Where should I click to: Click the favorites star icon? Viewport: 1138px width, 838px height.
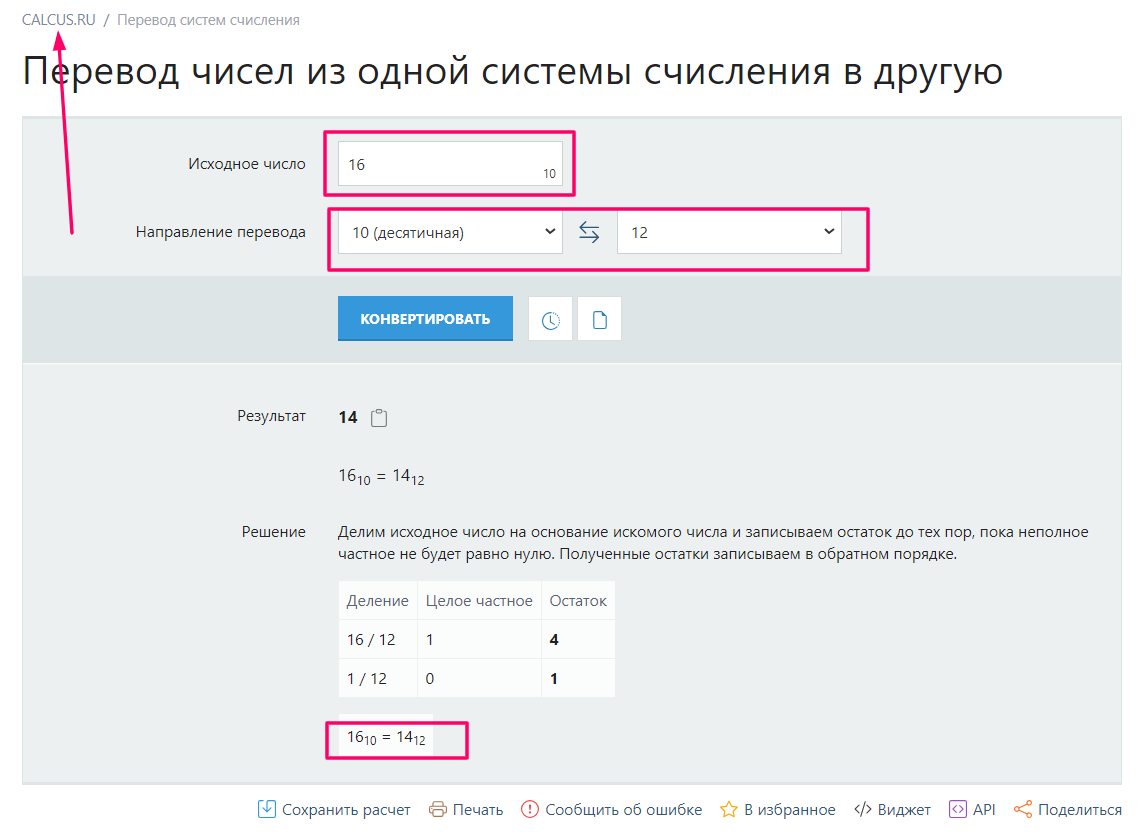(729, 809)
